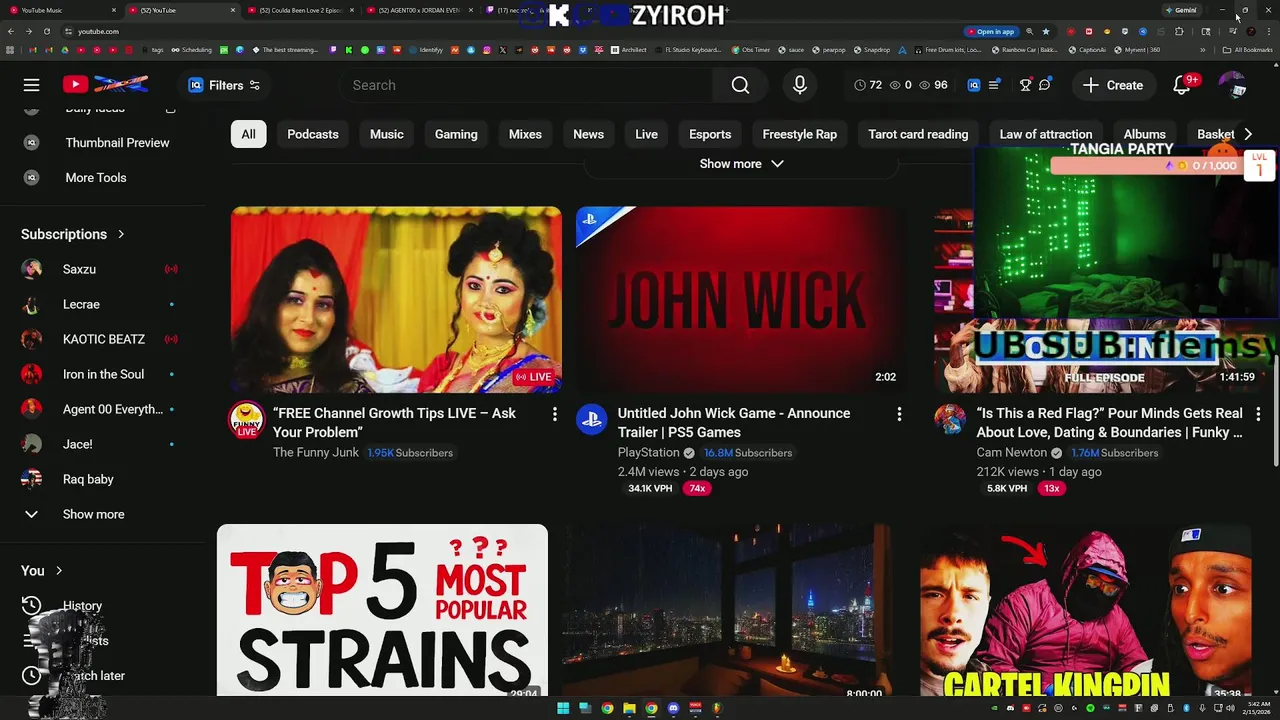
Task: Select the Live chip
Action: tap(647, 134)
